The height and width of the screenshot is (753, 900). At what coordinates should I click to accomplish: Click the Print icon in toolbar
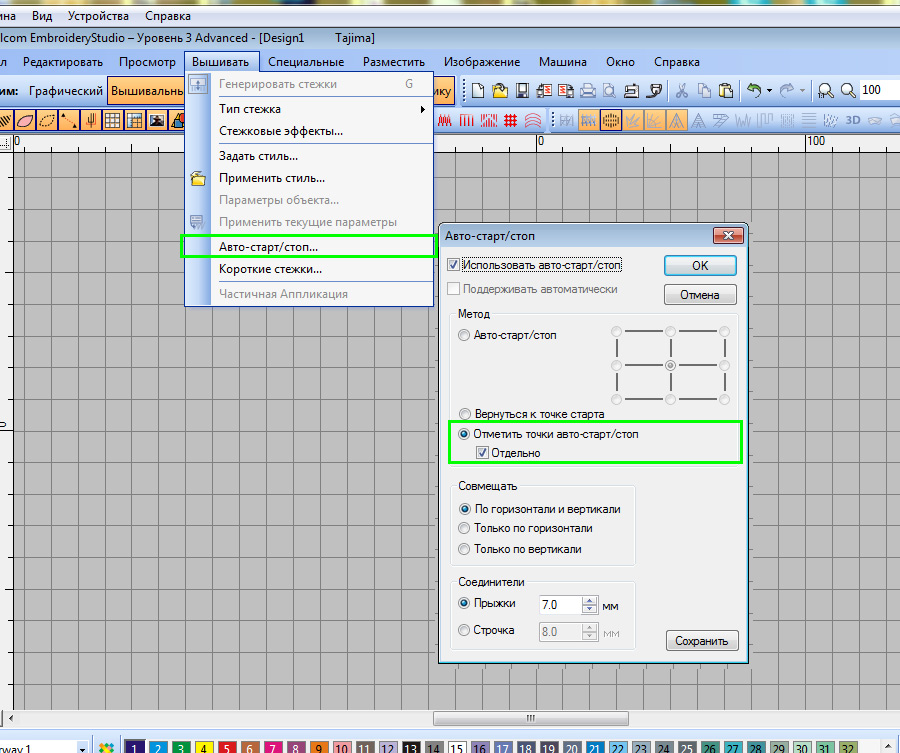coord(589,91)
